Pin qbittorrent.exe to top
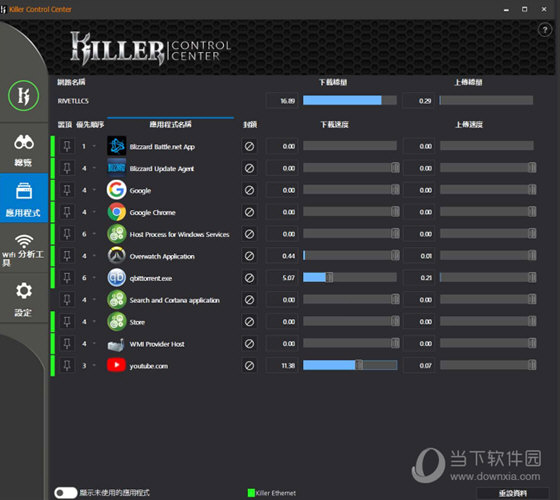Image resolution: width=560 pixels, height=500 pixels. (x=67, y=278)
